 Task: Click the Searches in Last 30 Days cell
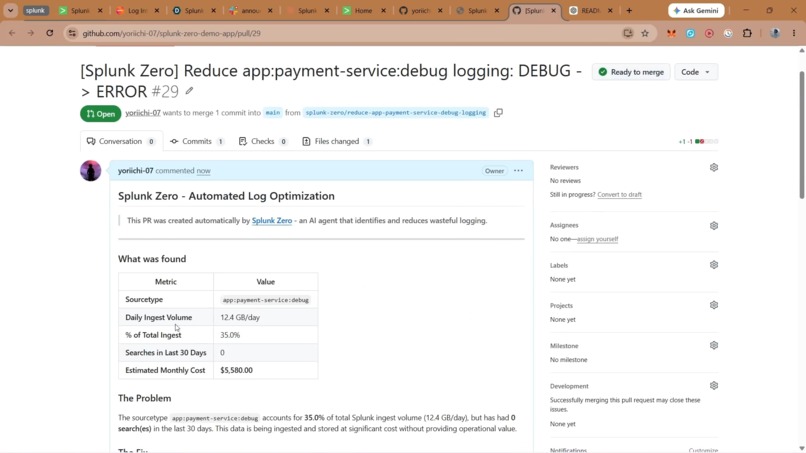(x=166, y=353)
